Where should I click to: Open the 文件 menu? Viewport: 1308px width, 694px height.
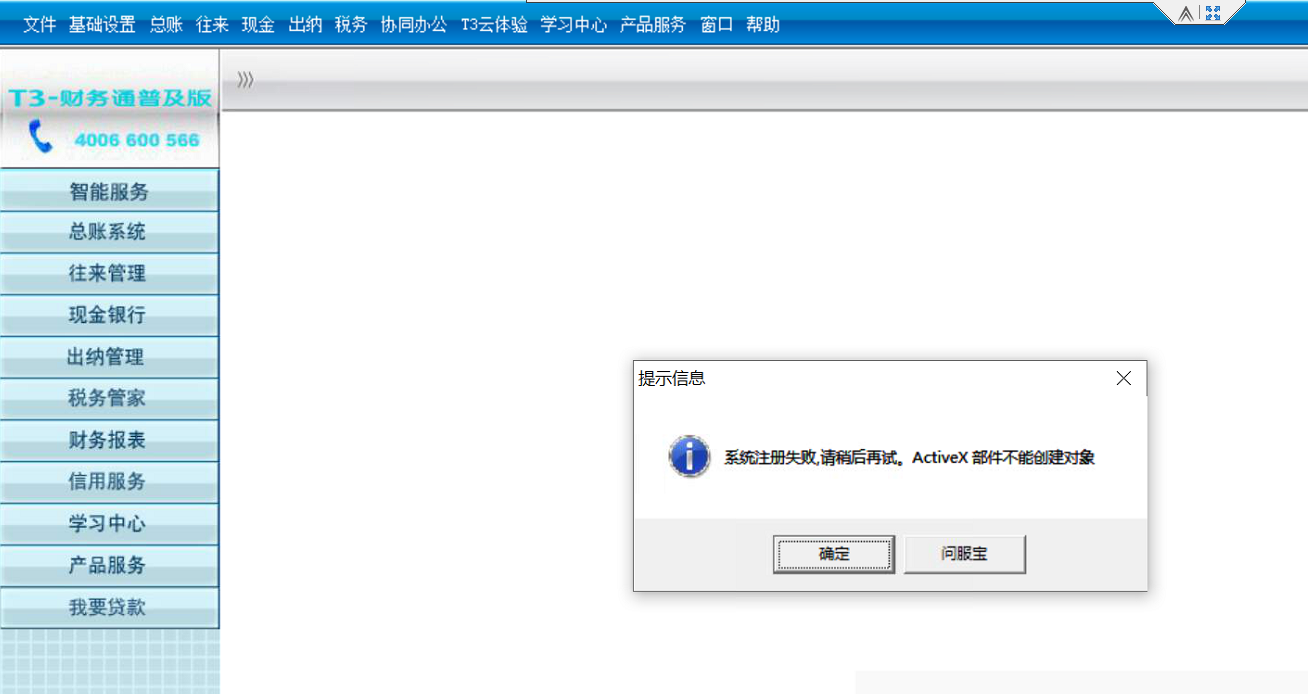(x=40, y=25)
